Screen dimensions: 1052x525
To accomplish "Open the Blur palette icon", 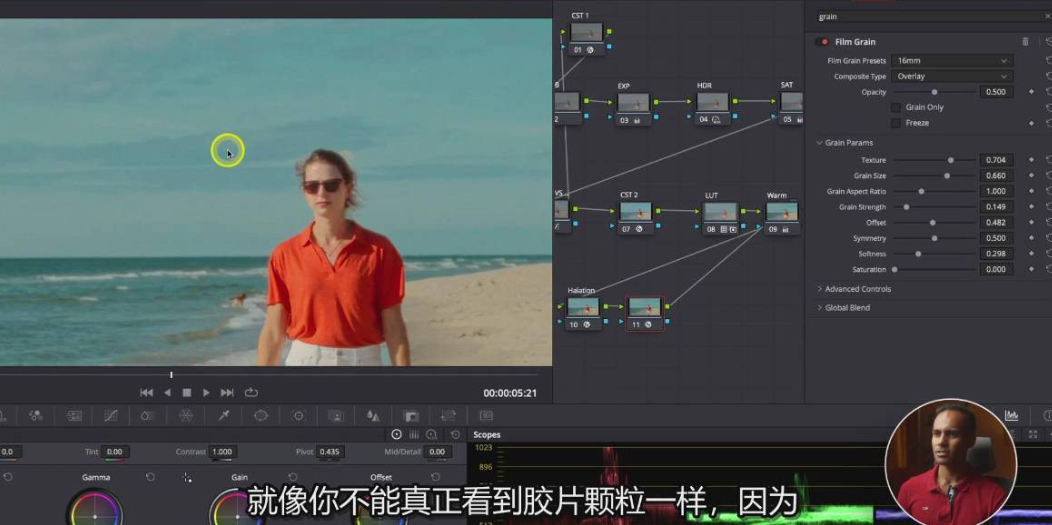I will 373,415.
